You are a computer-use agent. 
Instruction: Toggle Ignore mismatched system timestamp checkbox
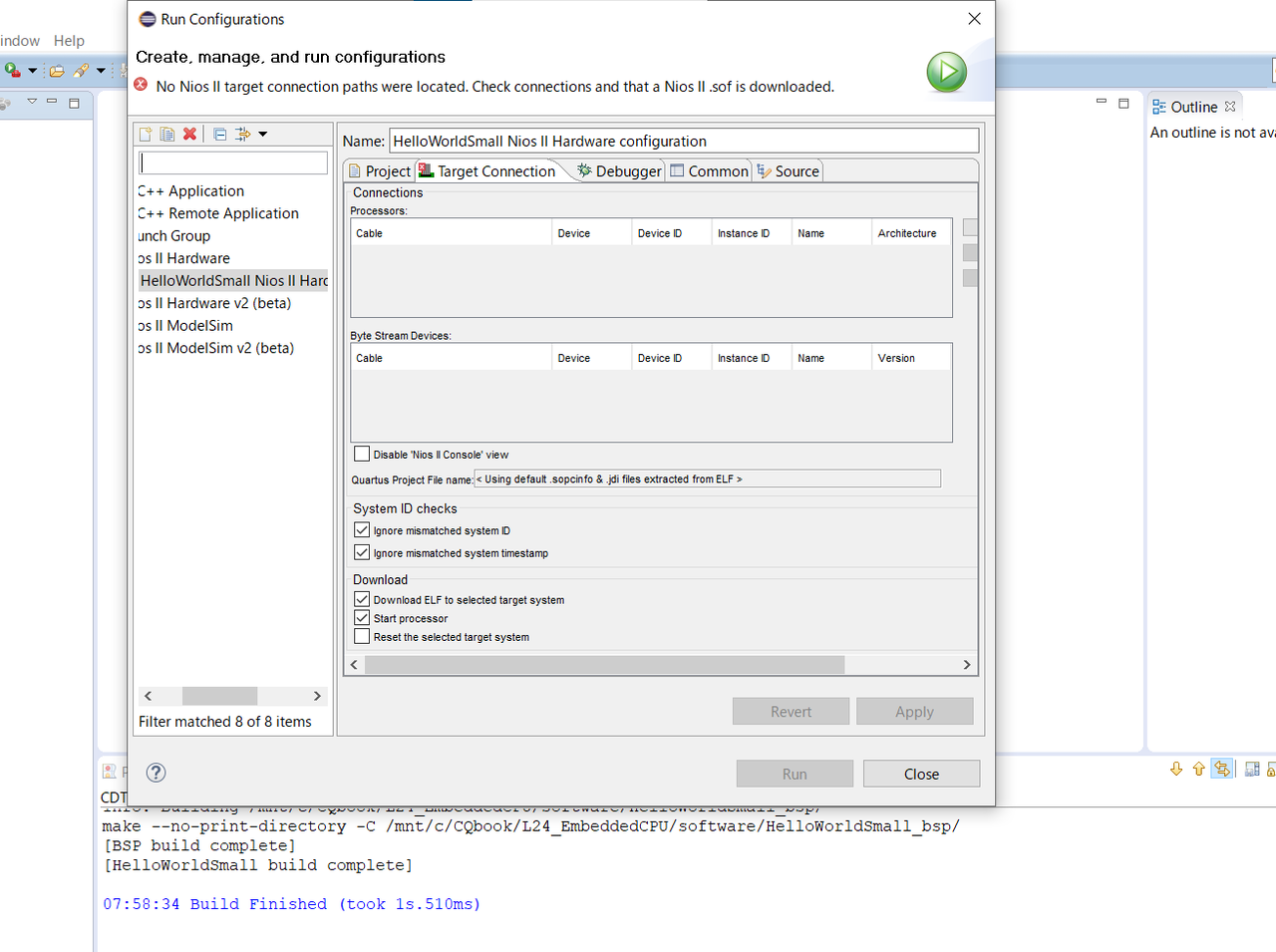coord(362,552)
